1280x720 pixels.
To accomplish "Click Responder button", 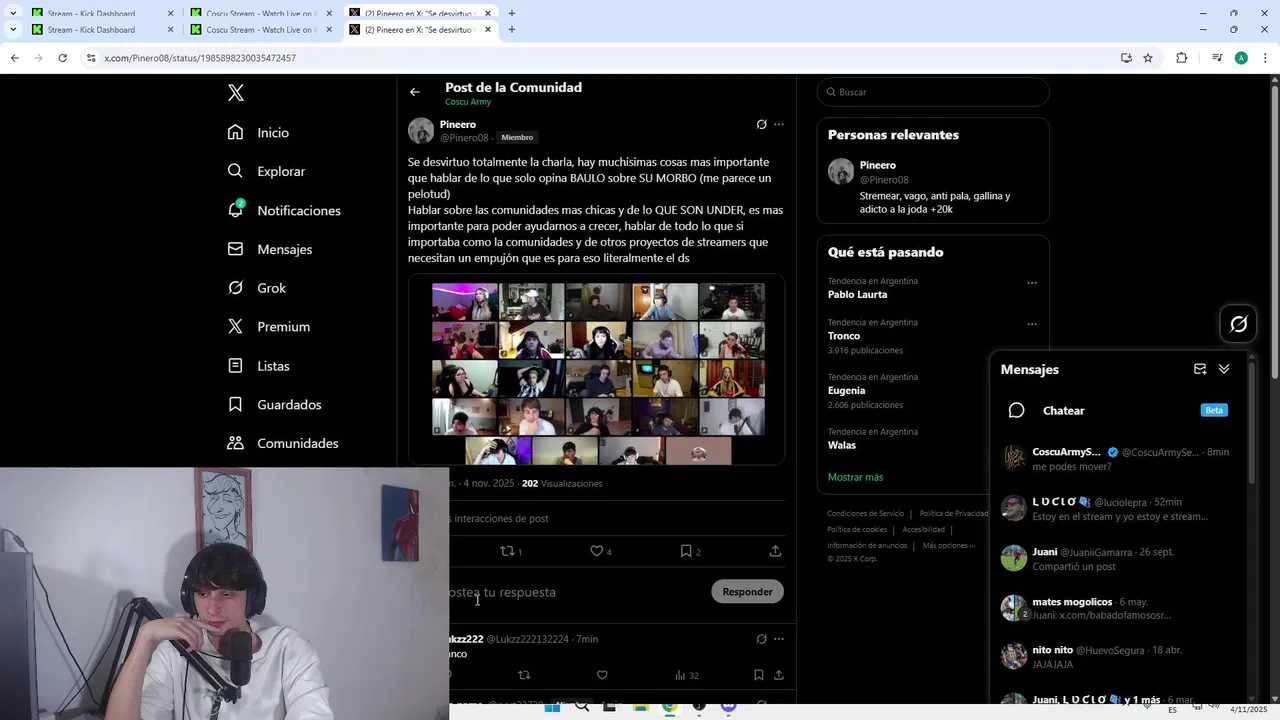I will coord(747,592).
